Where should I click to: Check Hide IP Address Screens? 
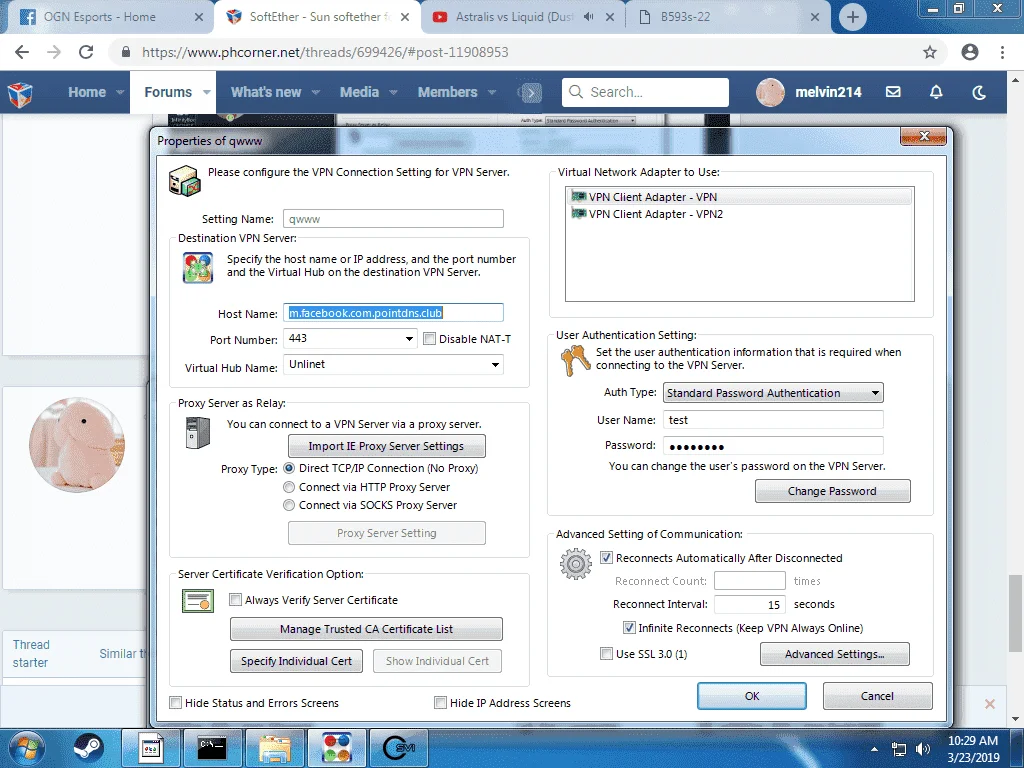point(440,703)
